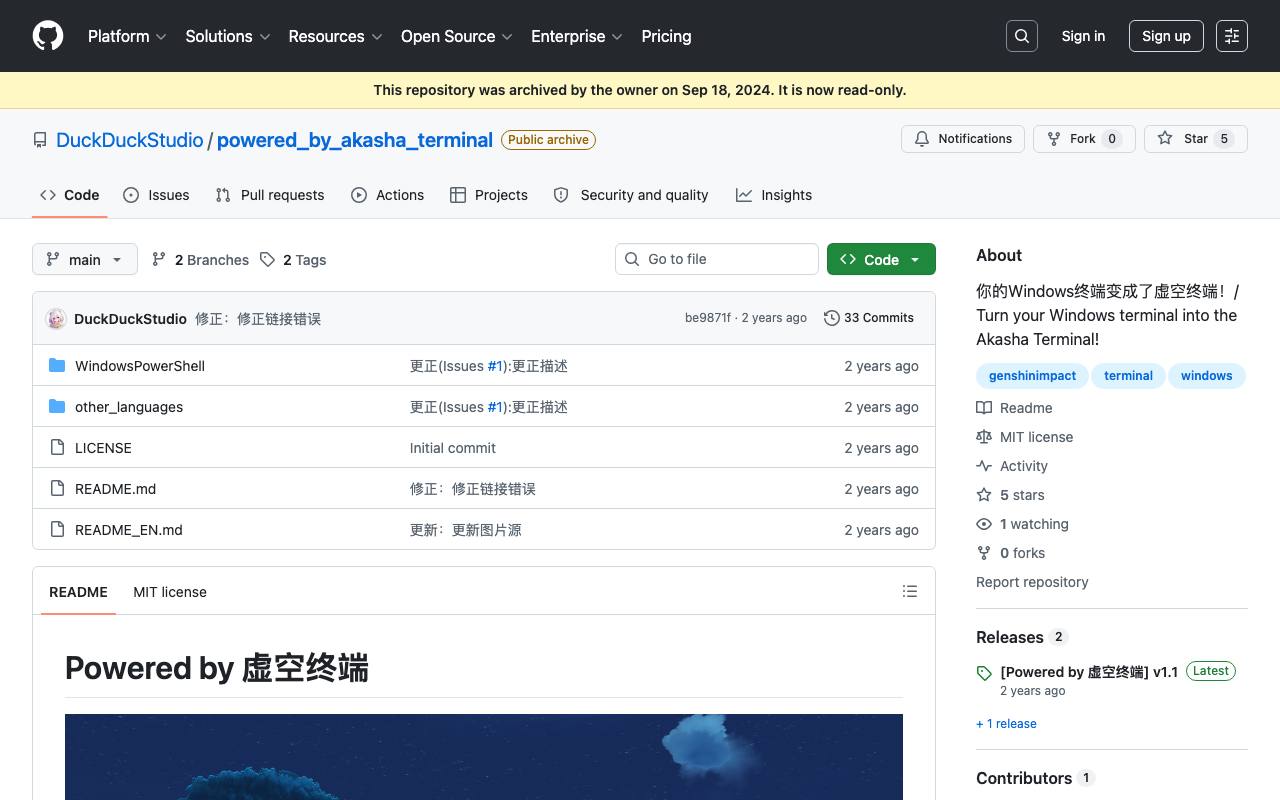Image resolution: width=1280 pixels, height=800 pixels.
Task: Open the DuckDuckStudio owner link
Action: point(130,140)
